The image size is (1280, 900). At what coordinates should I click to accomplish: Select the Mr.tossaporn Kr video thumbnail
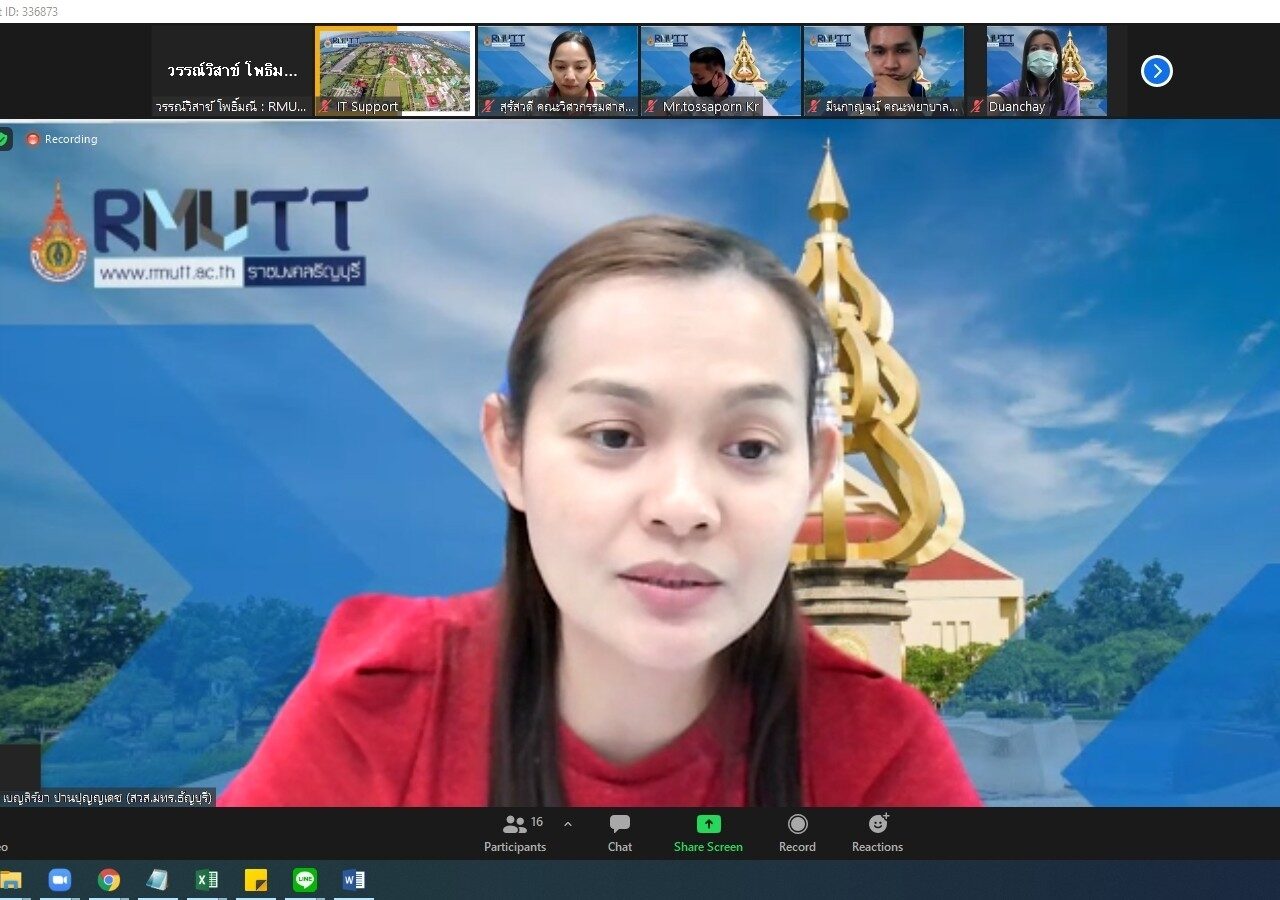click(x=720, y=71)
